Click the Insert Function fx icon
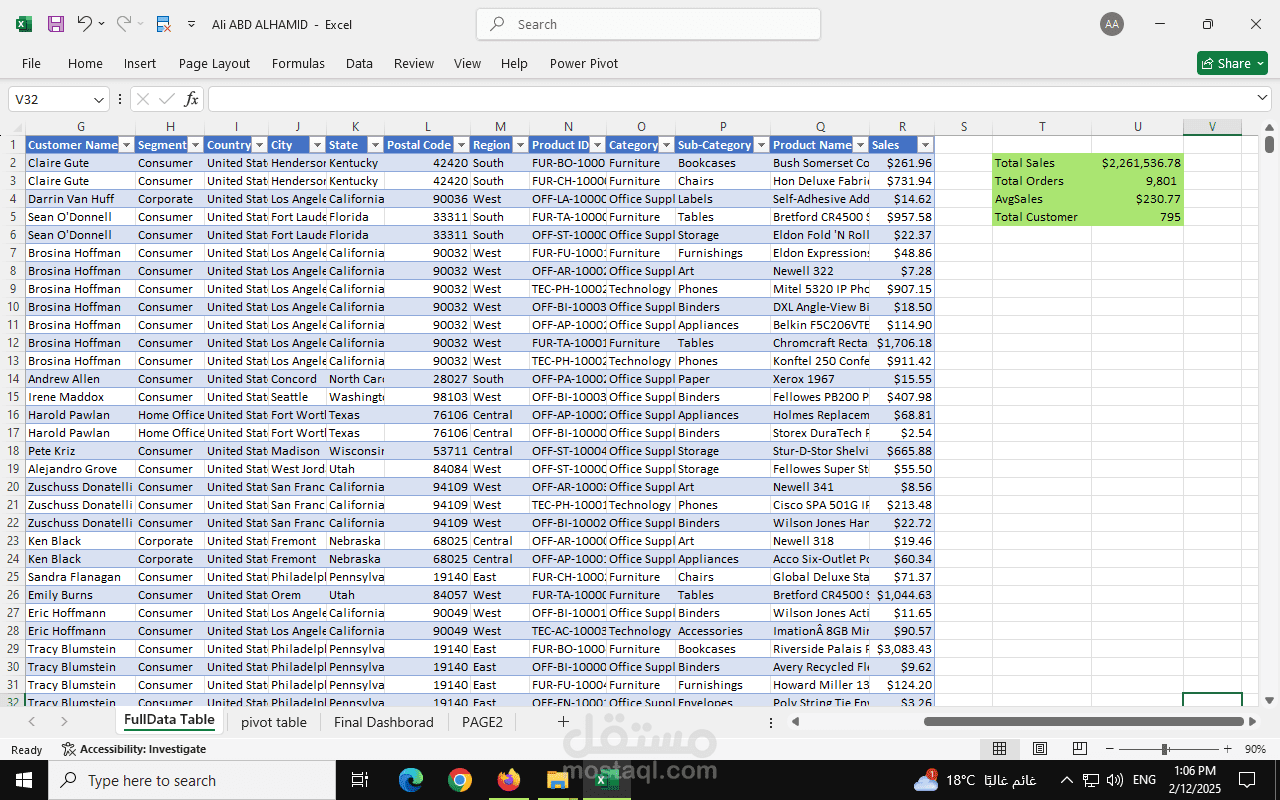Image resolution: width=1280 pixels, height=800 pixels. point(192,99)
